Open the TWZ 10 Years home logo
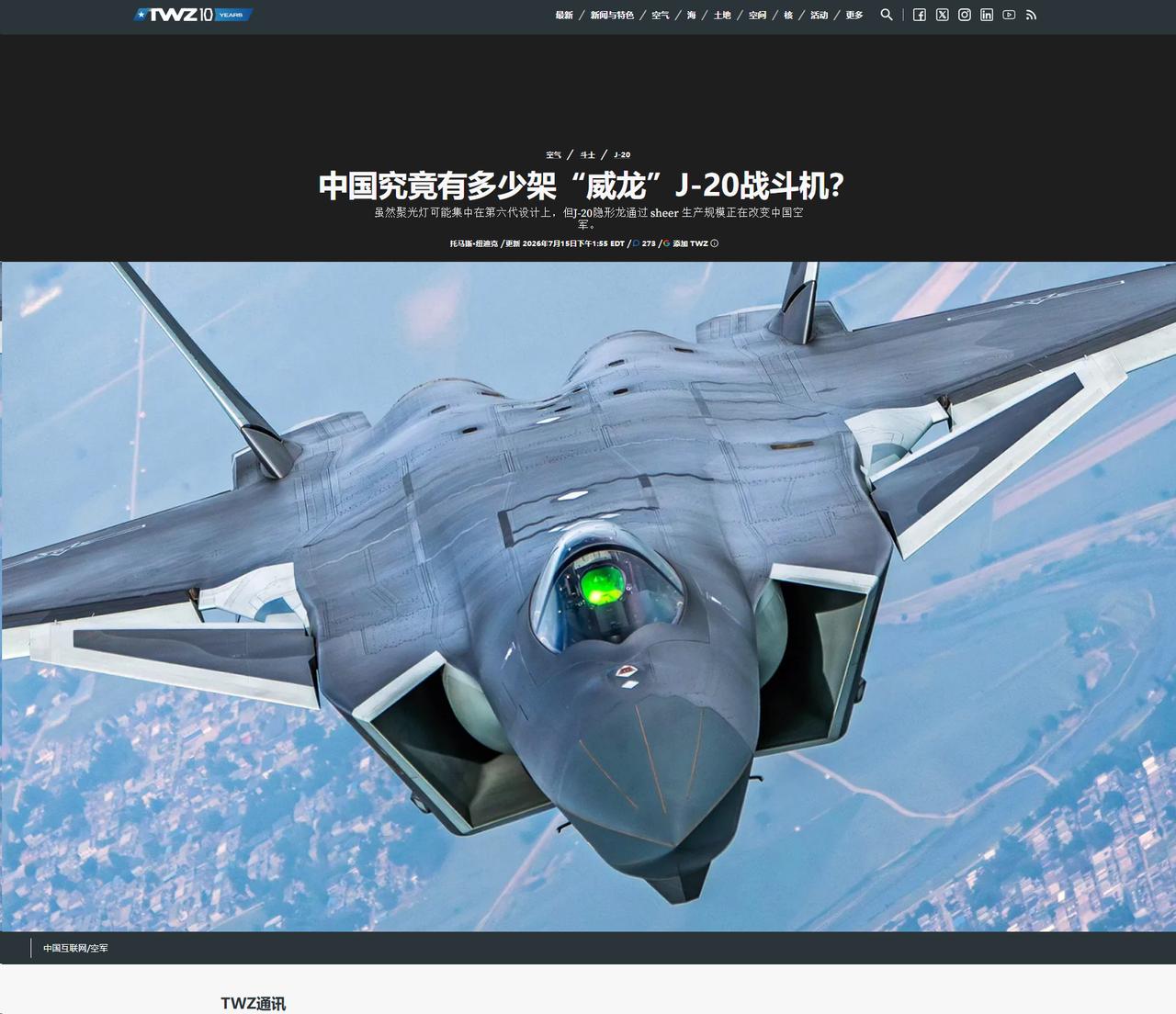The height and width of the screenshot is (1014, 1176). click(193, 15)
